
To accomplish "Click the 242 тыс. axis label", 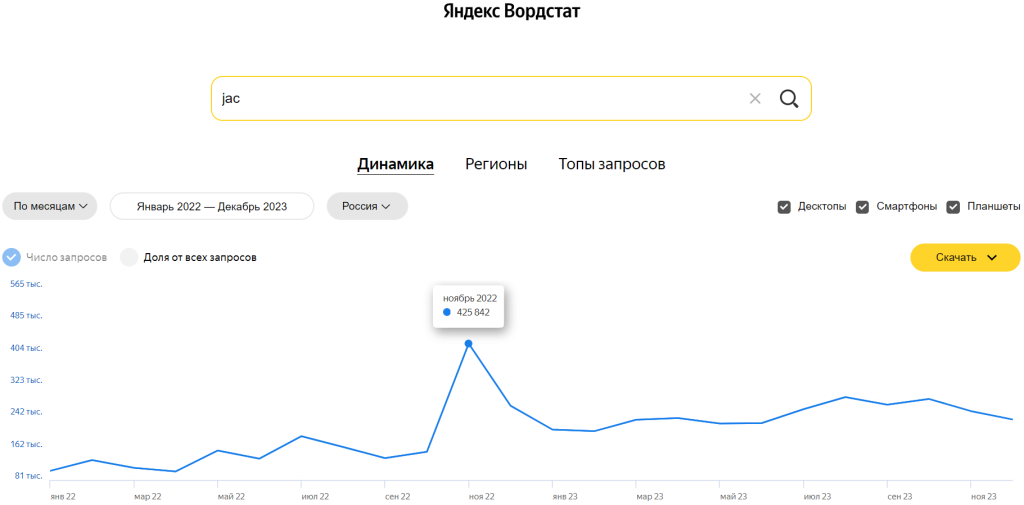I will click(x=26, y=412).
